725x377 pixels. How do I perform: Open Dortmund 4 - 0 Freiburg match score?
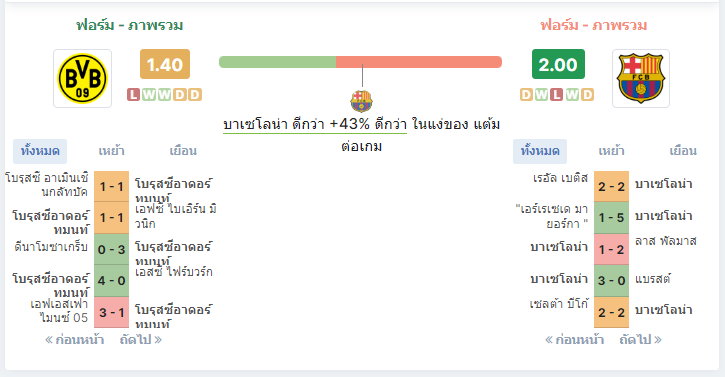pos(111,280)
